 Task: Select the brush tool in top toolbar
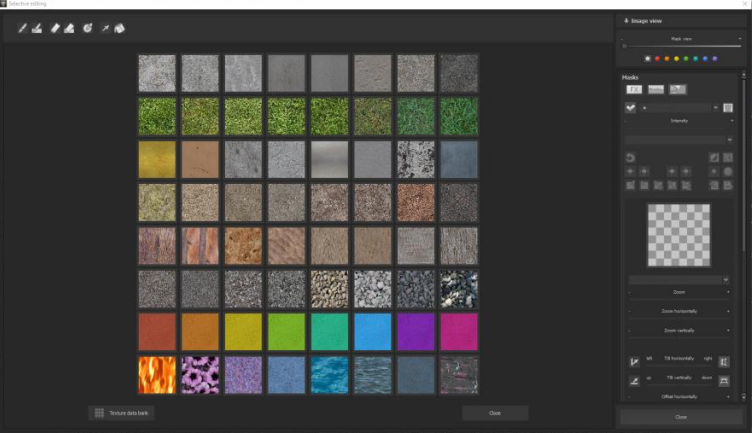(22, 28)
